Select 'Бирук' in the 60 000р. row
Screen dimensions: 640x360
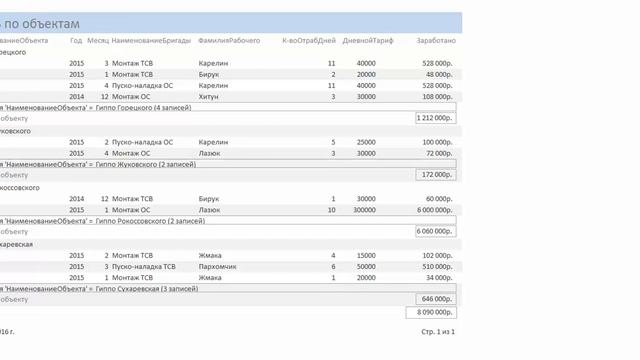pos(209,199)
